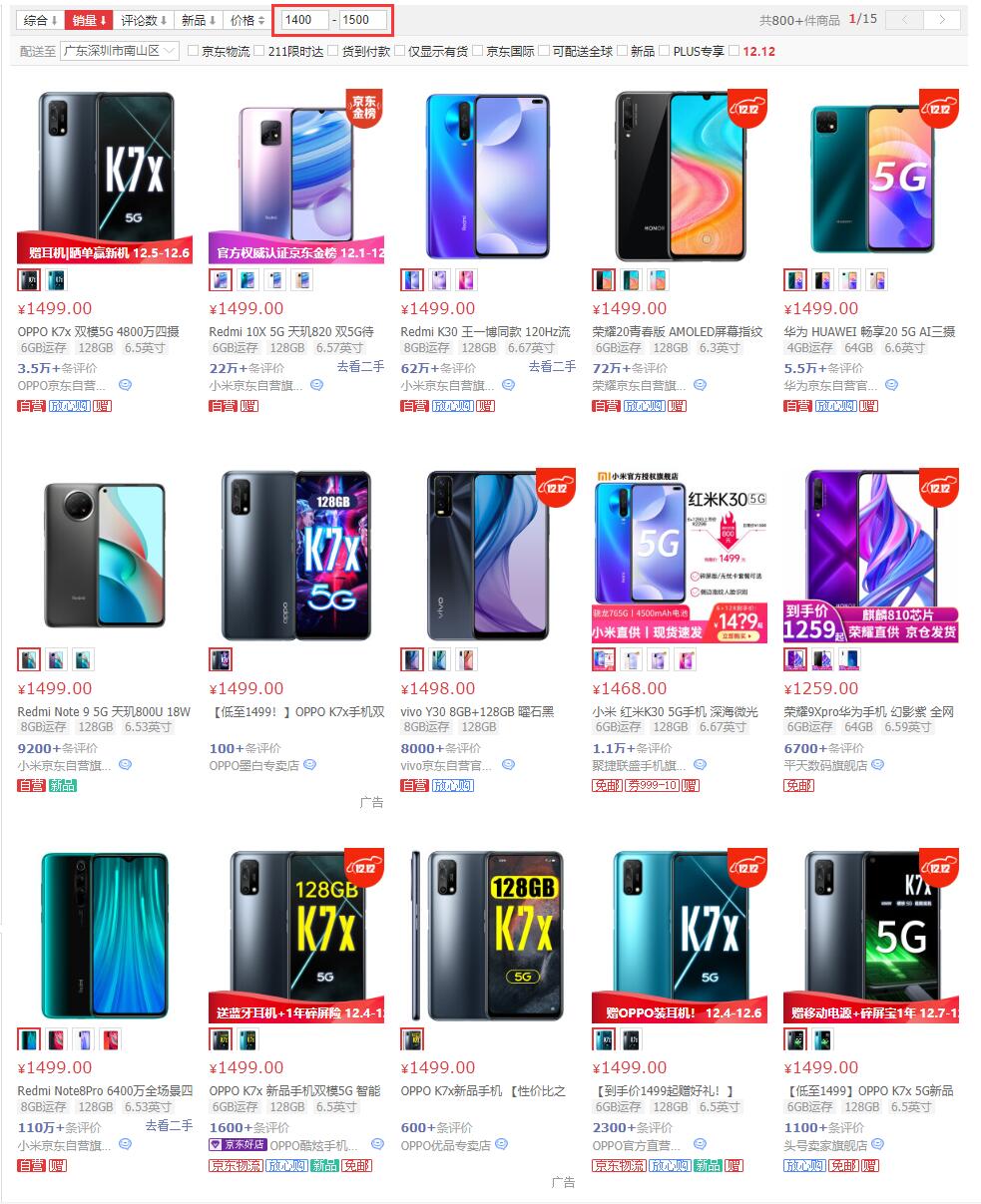981x1204 pixels.
Task: Open OPPO K7x 双模5G product title
Action: point(99,331)
